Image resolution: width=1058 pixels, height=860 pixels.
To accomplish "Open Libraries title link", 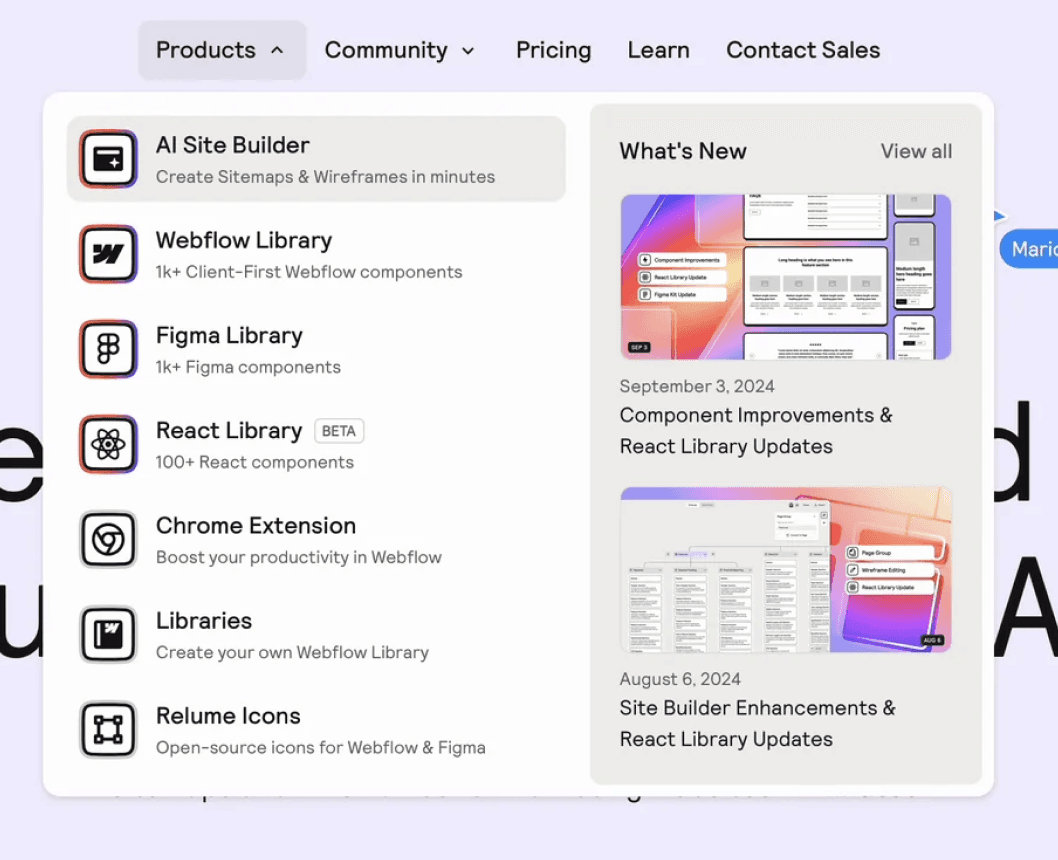I will 204,621.
